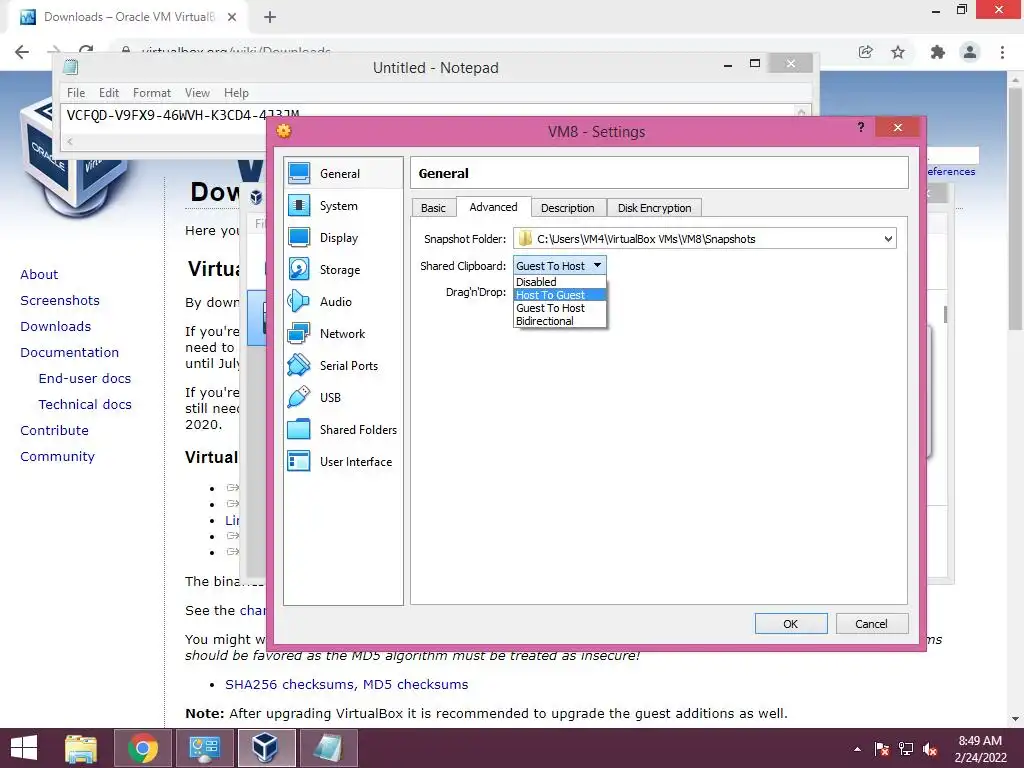The image size is (1024, 768).
Task: Open the SHA256 checksums link
Action: pos(291,684)
